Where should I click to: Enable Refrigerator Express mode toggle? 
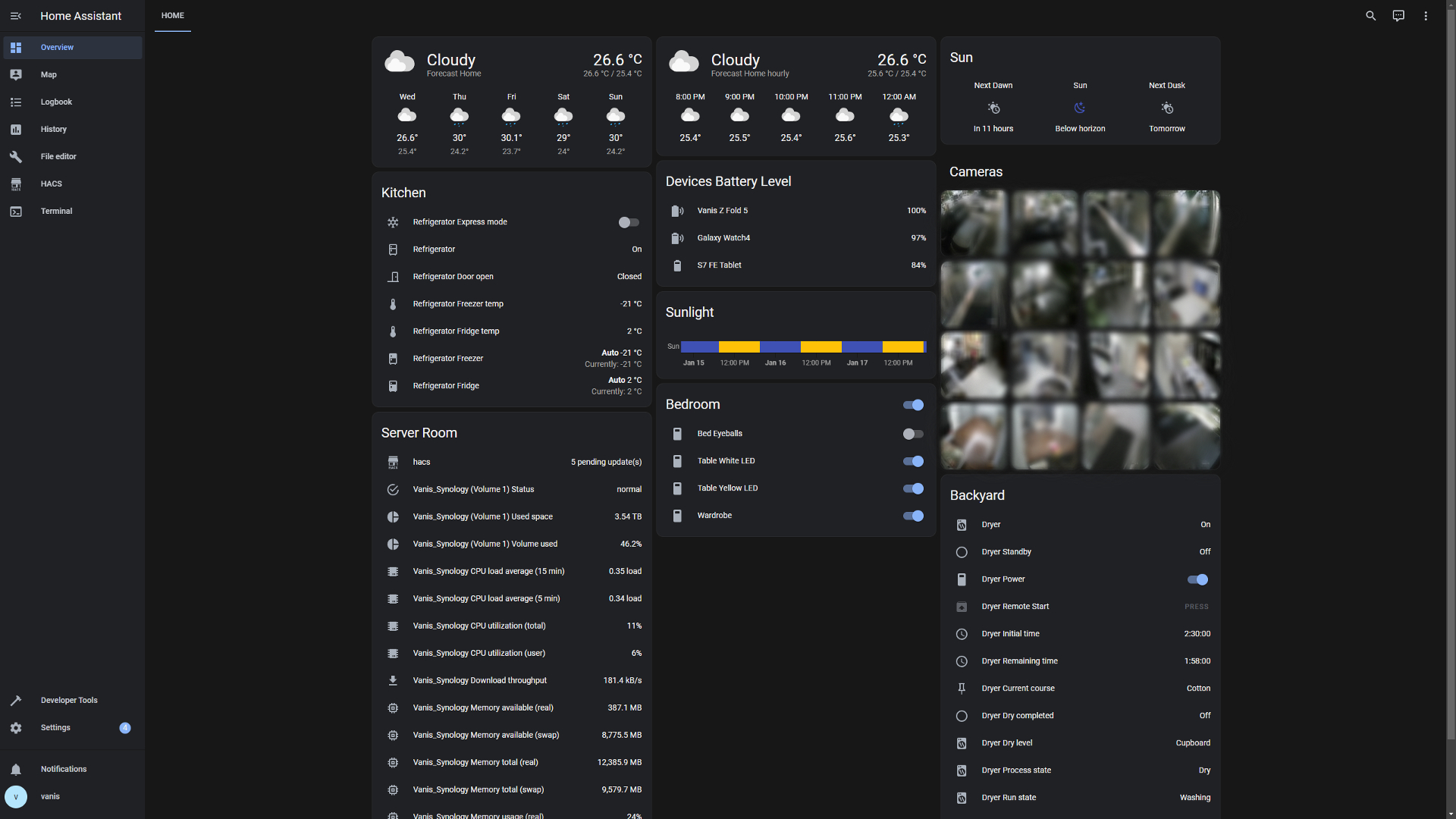[628, 222]
